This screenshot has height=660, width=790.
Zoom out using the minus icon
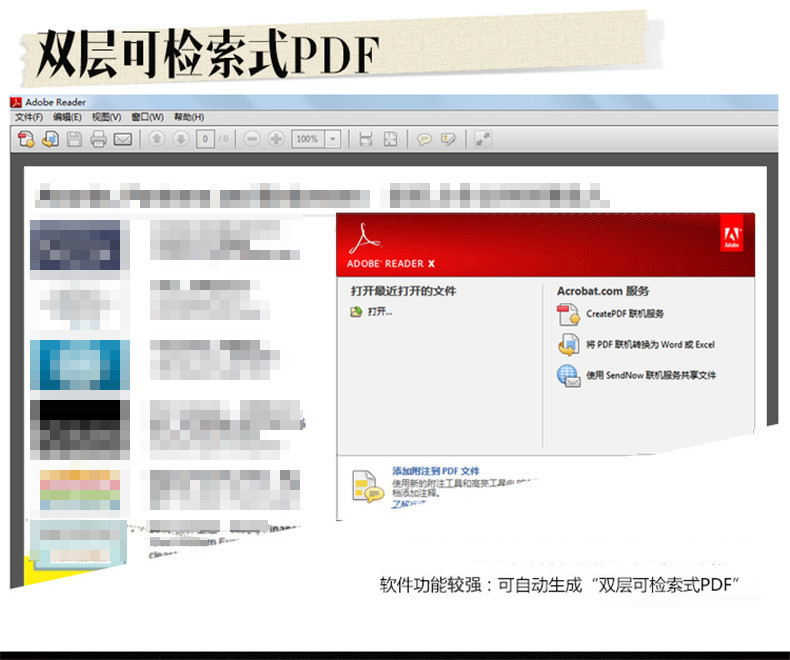251,139
